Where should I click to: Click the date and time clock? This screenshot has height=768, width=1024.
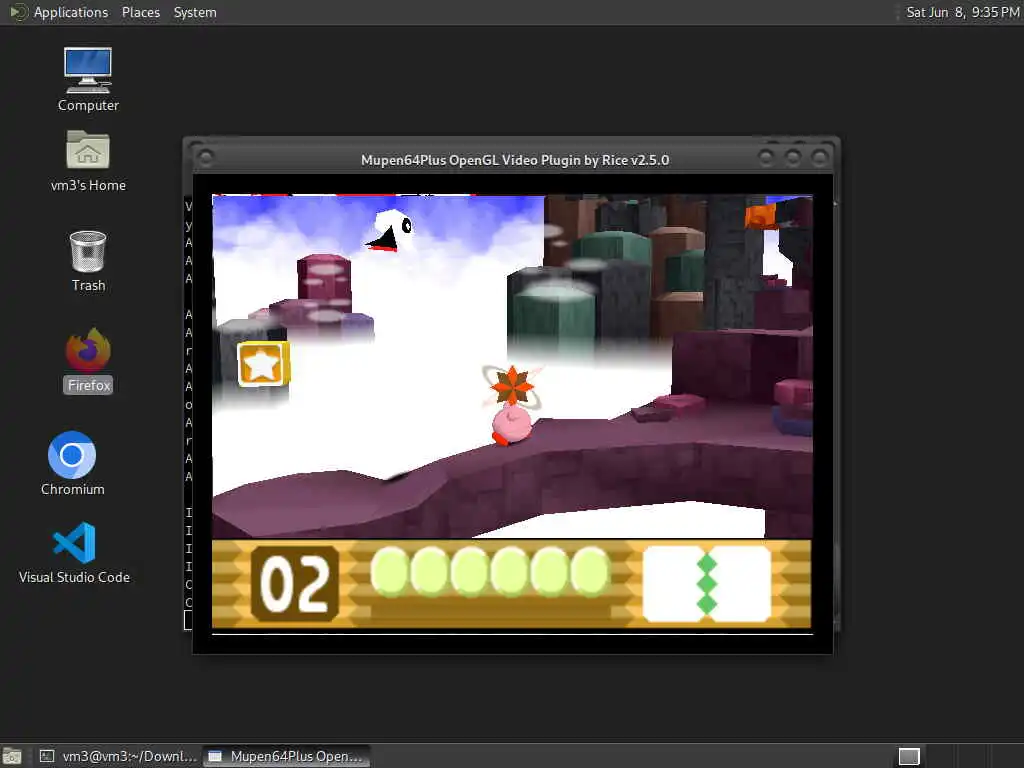pos(963,12)
